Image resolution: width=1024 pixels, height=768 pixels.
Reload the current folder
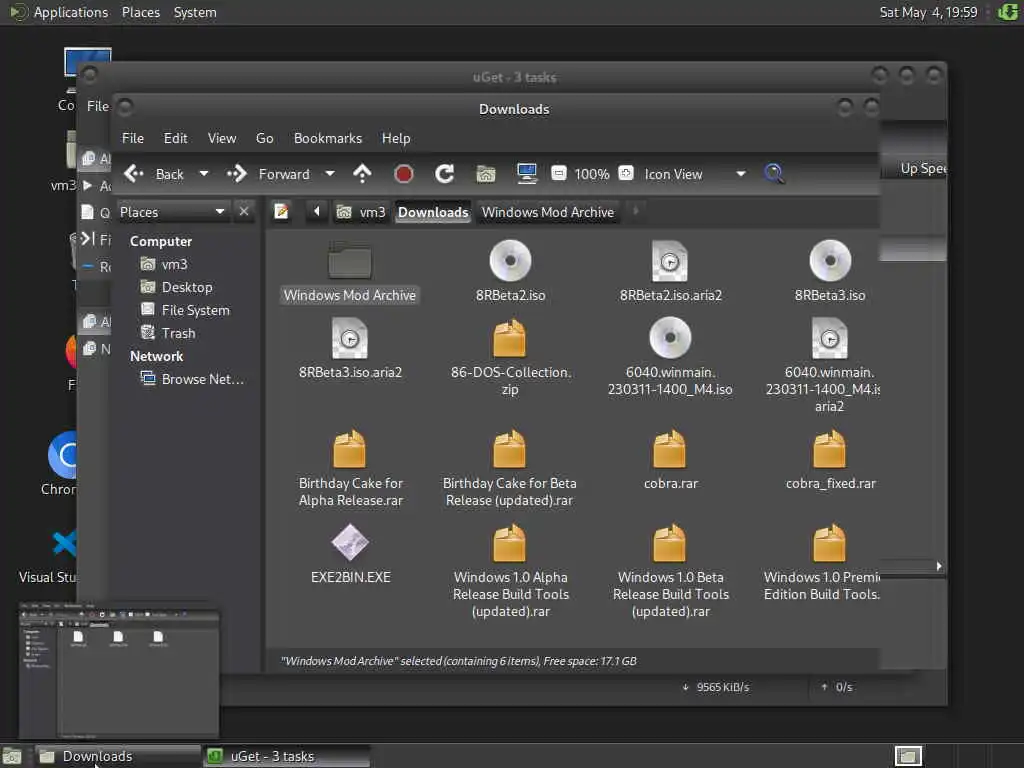click(445, 174)
